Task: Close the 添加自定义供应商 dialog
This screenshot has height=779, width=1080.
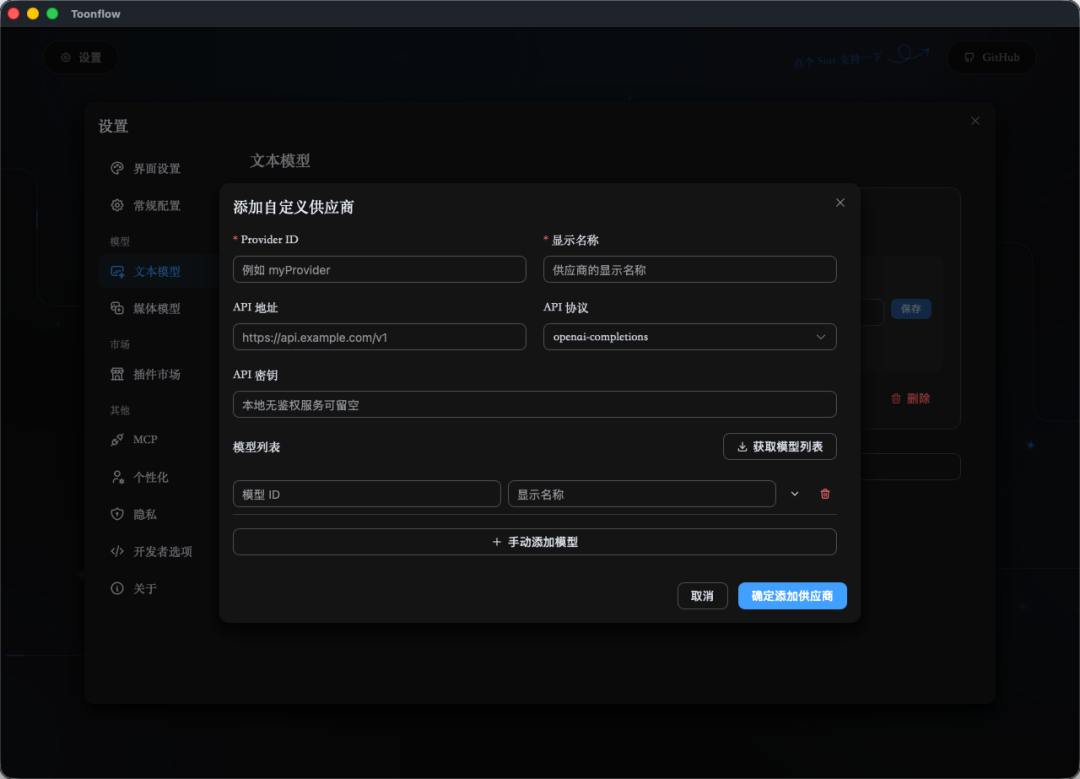Action: 840,202
